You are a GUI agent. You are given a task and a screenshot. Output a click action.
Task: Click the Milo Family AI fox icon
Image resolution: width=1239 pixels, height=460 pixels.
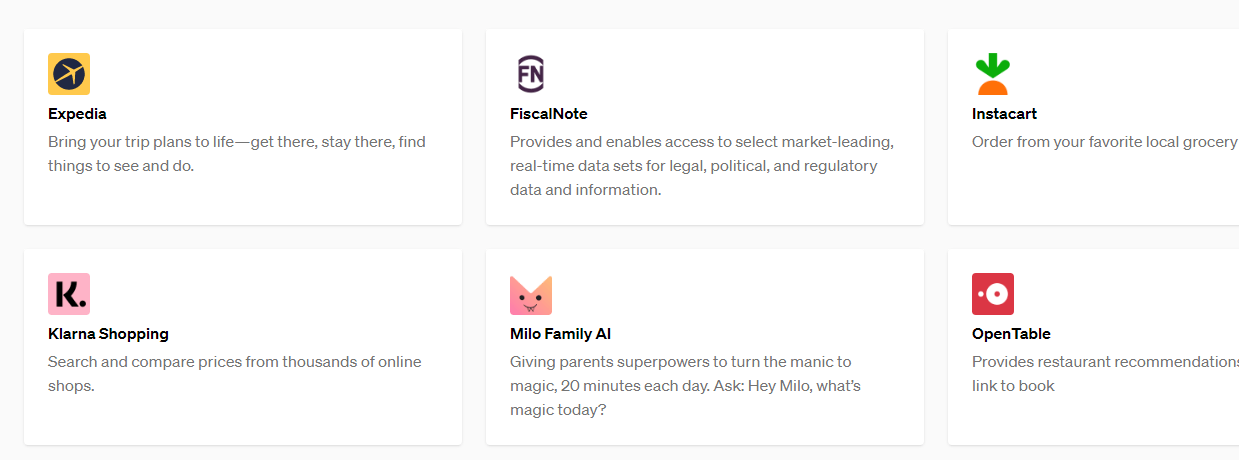click(x=531, y=295)
